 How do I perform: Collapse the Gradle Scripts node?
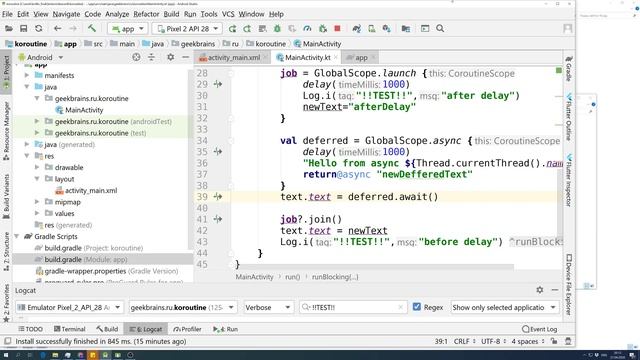(17, 236)
